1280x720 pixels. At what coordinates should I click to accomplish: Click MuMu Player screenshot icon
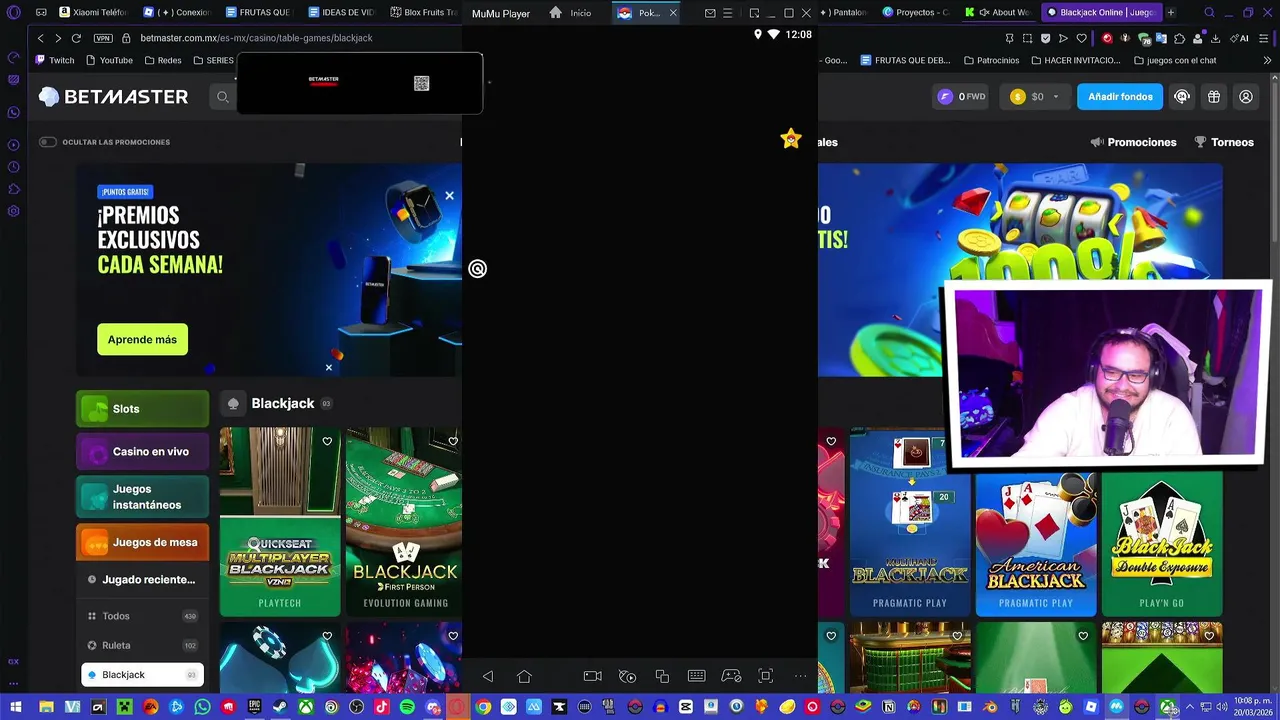click(x=766, y=676)
